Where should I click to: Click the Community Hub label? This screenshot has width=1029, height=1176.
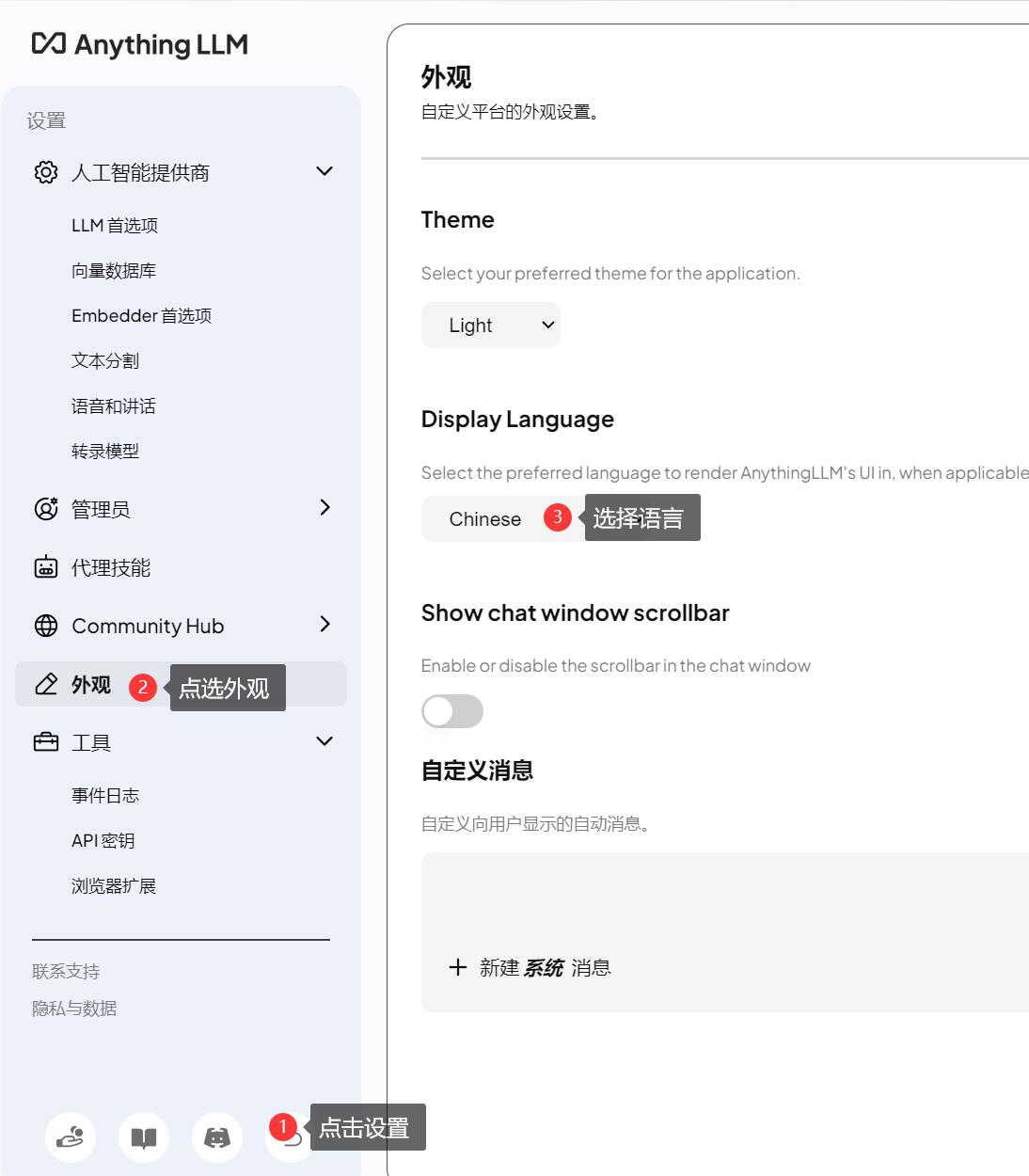click(x=148, y=626)
